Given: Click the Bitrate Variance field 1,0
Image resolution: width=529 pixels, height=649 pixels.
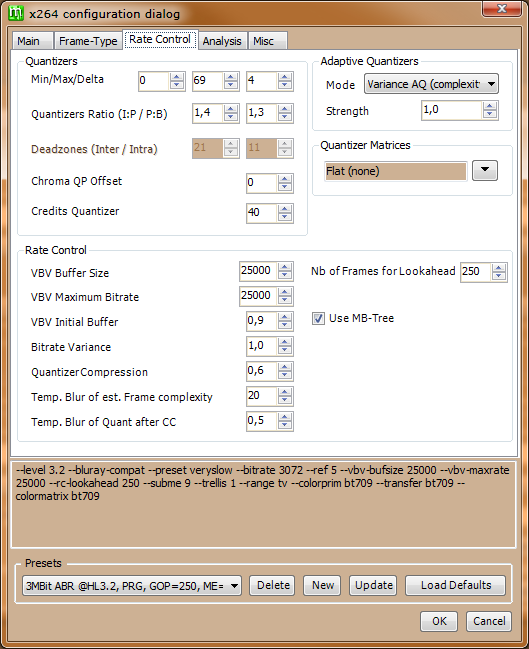Looking at the screenshot, I should (x=262, y=346).
